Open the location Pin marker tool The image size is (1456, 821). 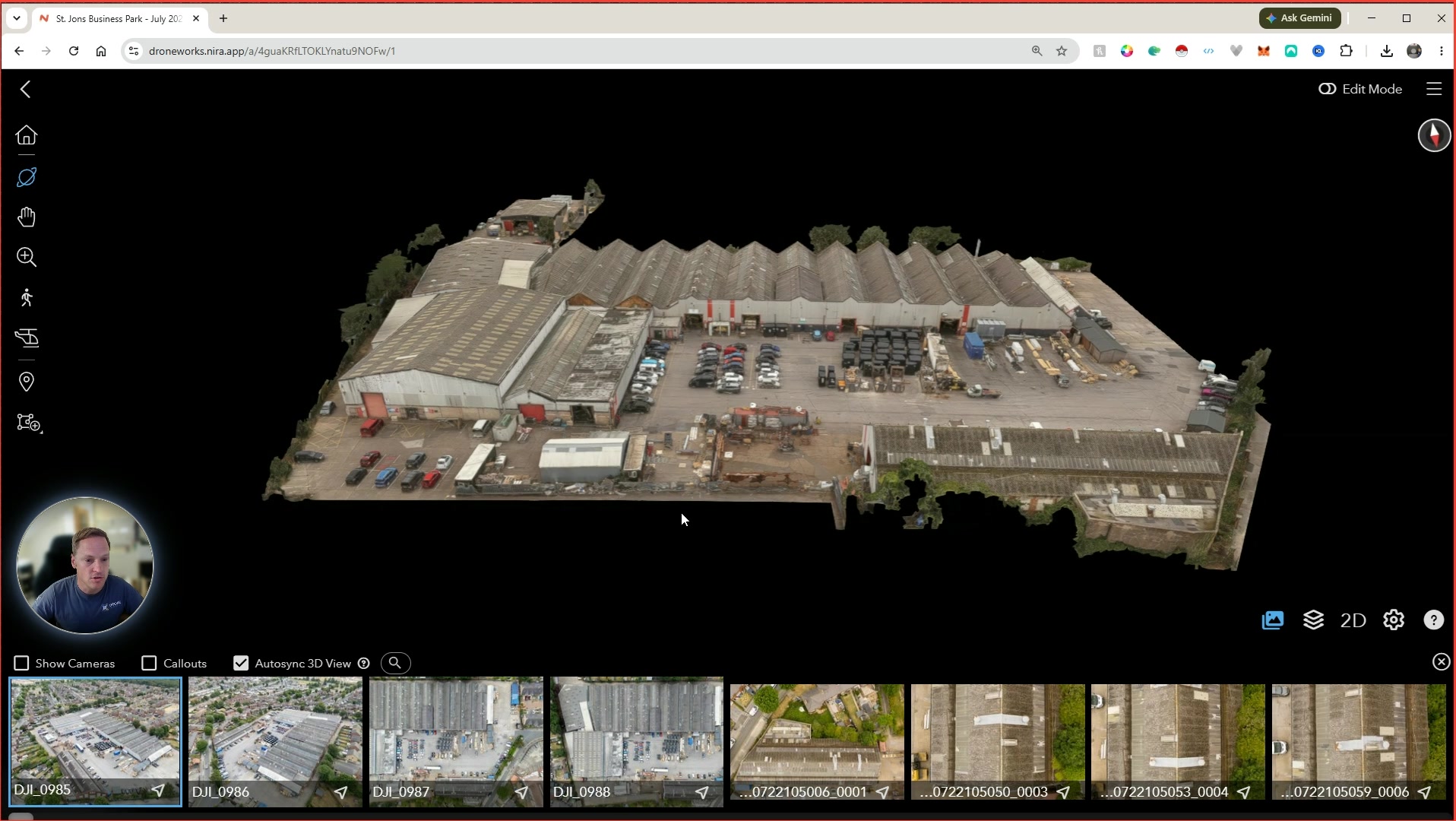tap(27, 382)
